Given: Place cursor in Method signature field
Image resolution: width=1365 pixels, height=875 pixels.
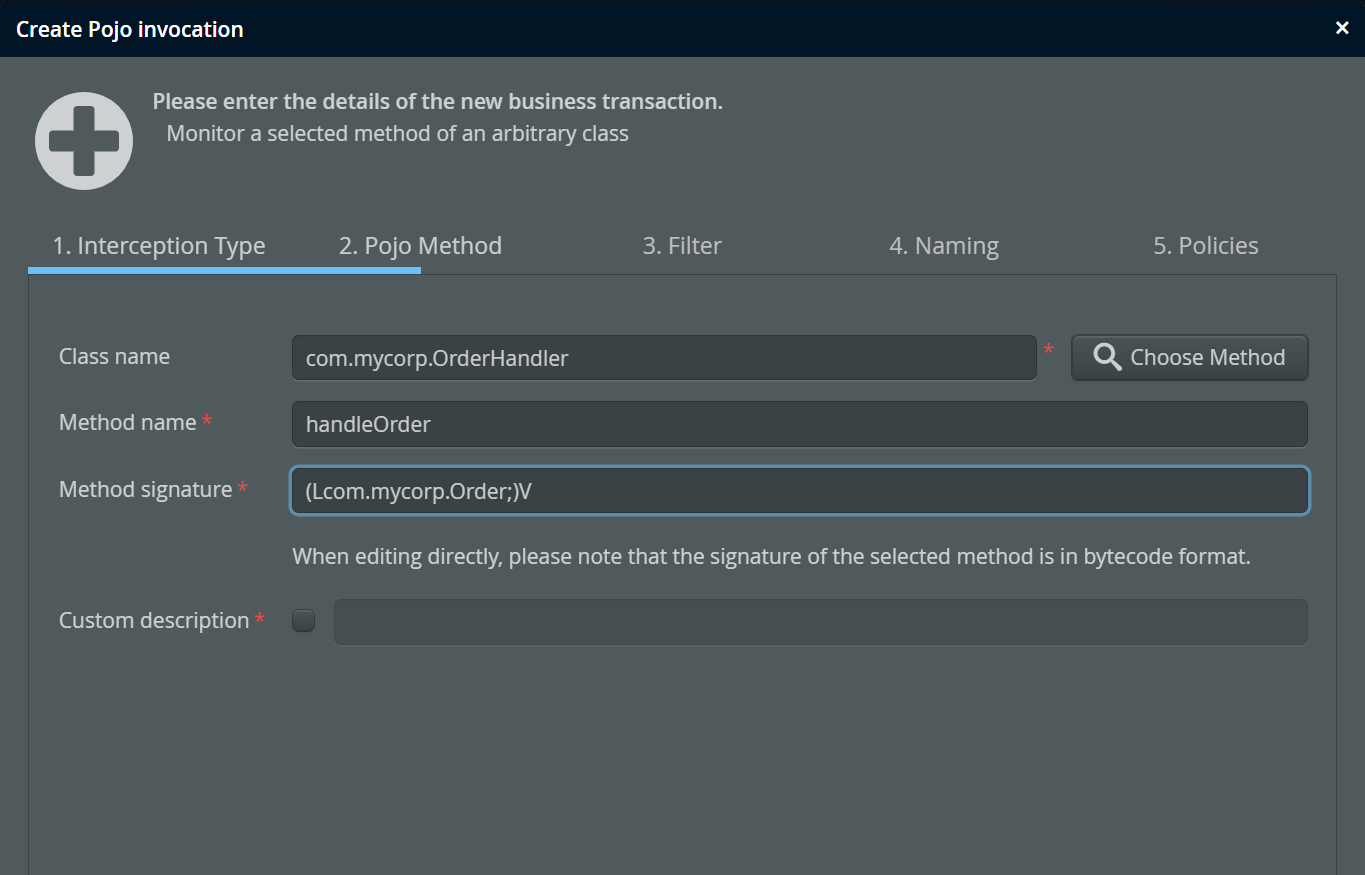Looking at the screenshot, I should click(799, 491).
